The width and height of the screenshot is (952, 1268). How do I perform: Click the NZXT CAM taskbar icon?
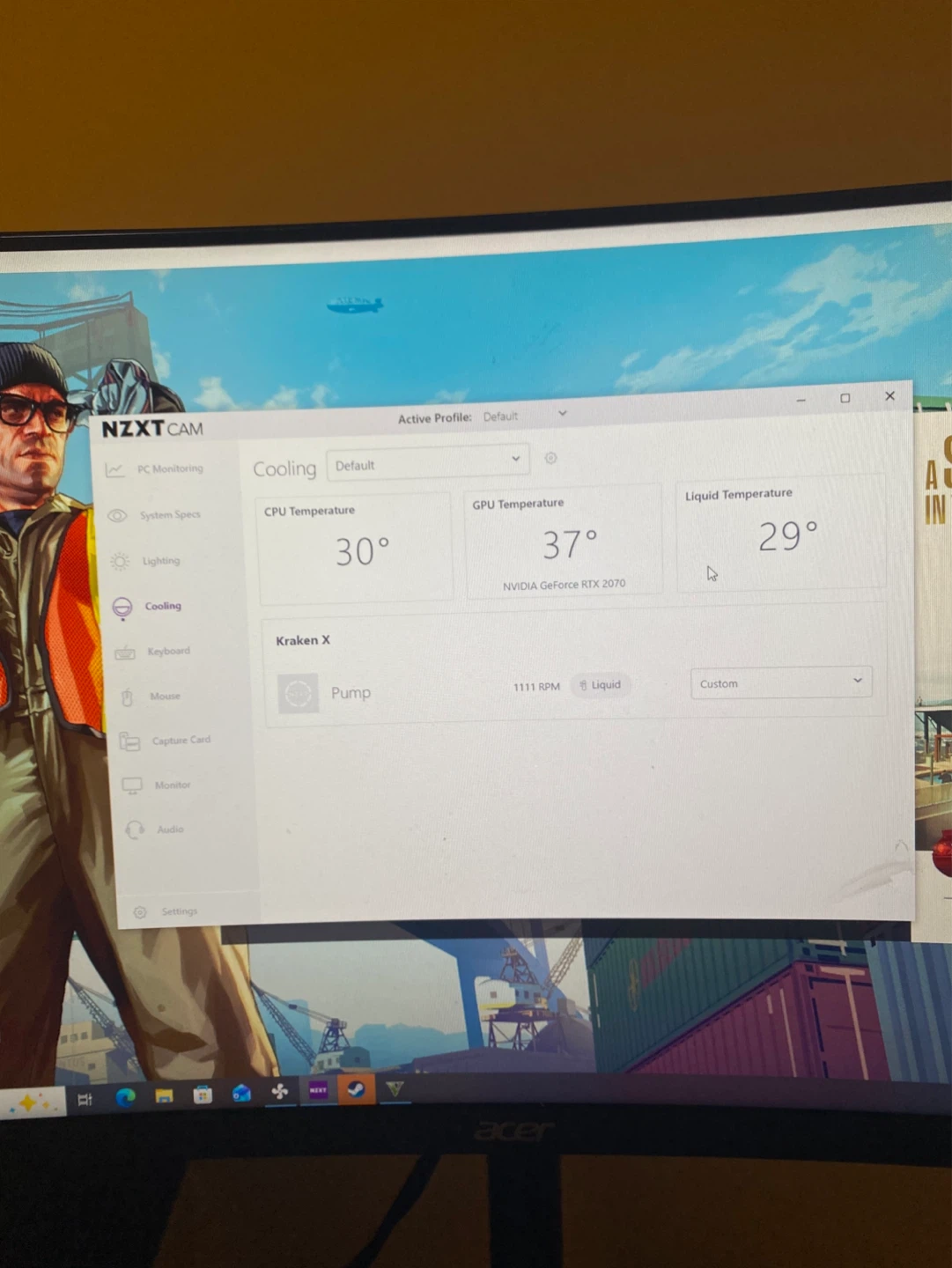(318, 1090)
